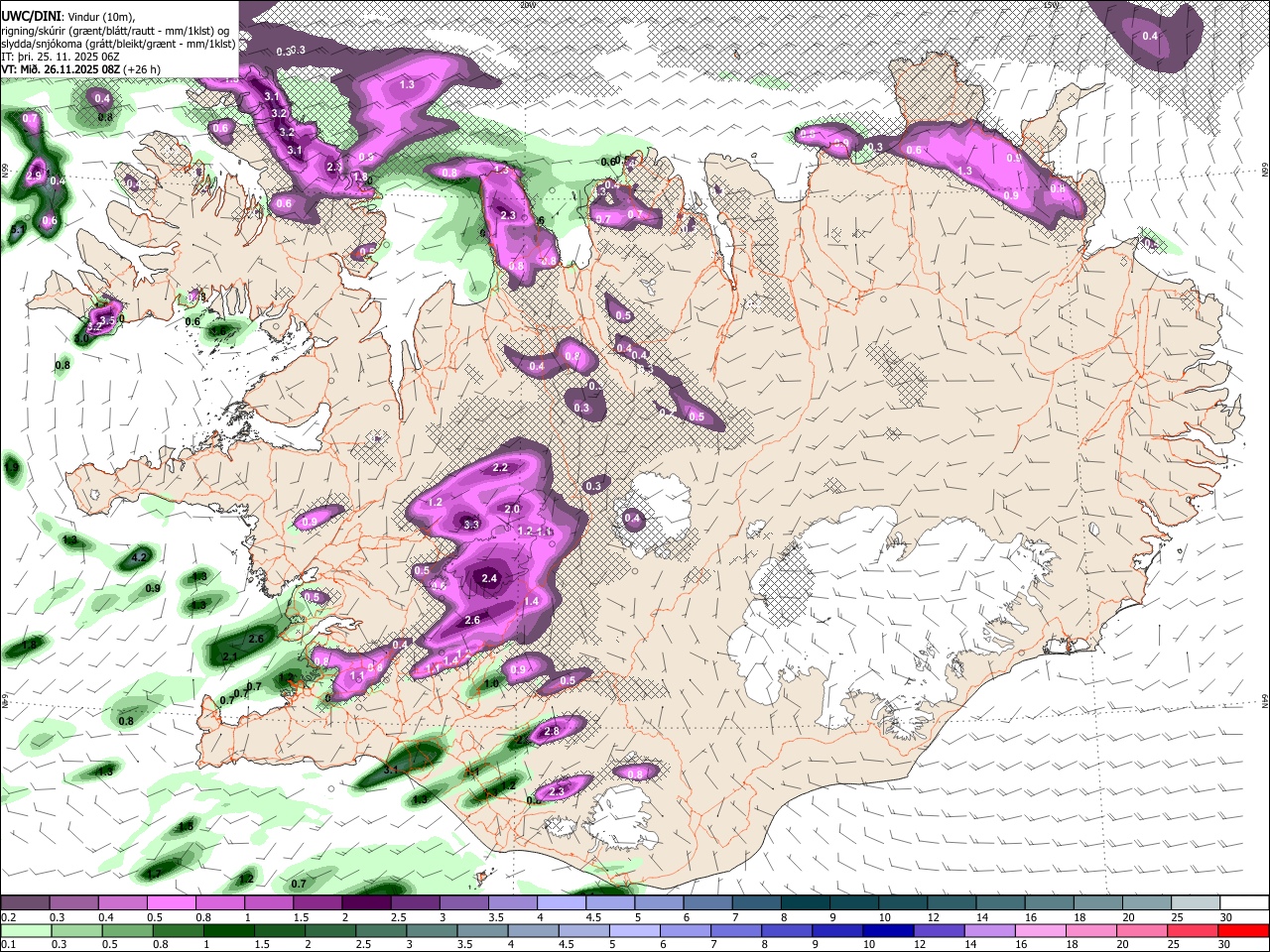
Task: Click the red swatch labeled 30 in rain legend
Action: [1245, 930]
